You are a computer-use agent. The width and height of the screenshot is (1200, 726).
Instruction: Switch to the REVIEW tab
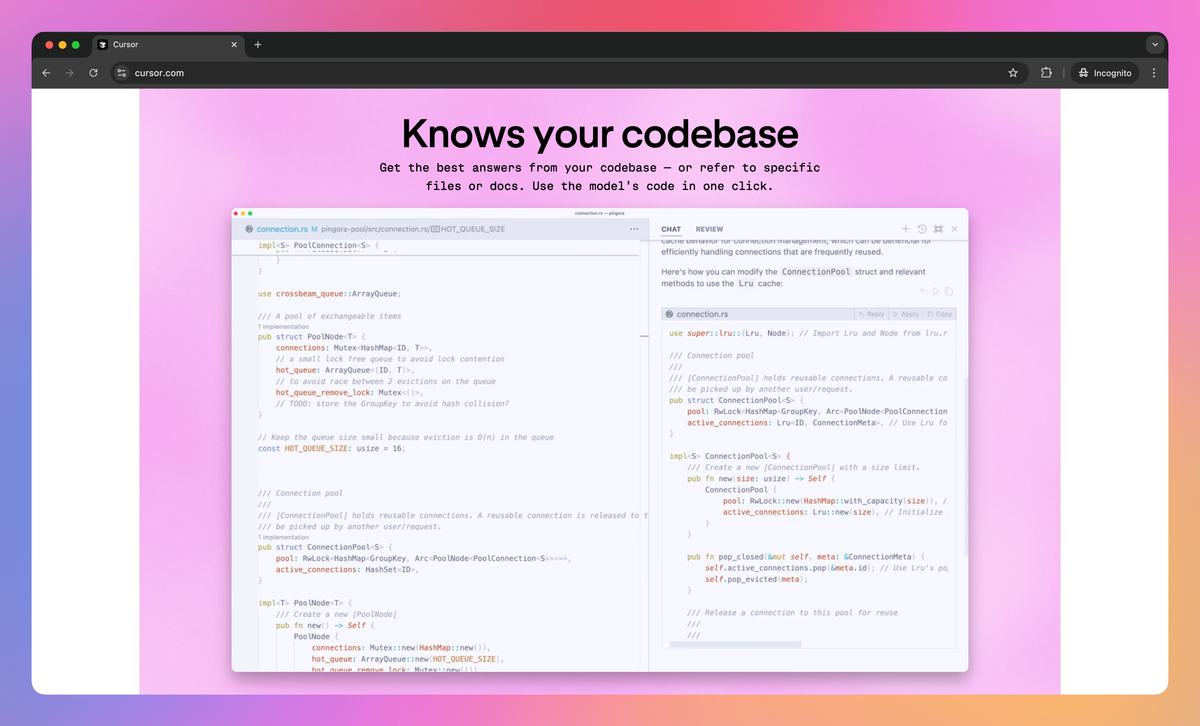click(x=709, y=229)
